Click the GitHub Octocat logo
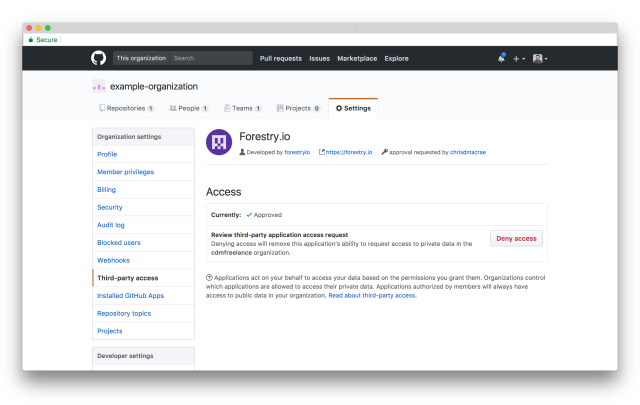The image size is (640, 405). (x=98, y=58)
